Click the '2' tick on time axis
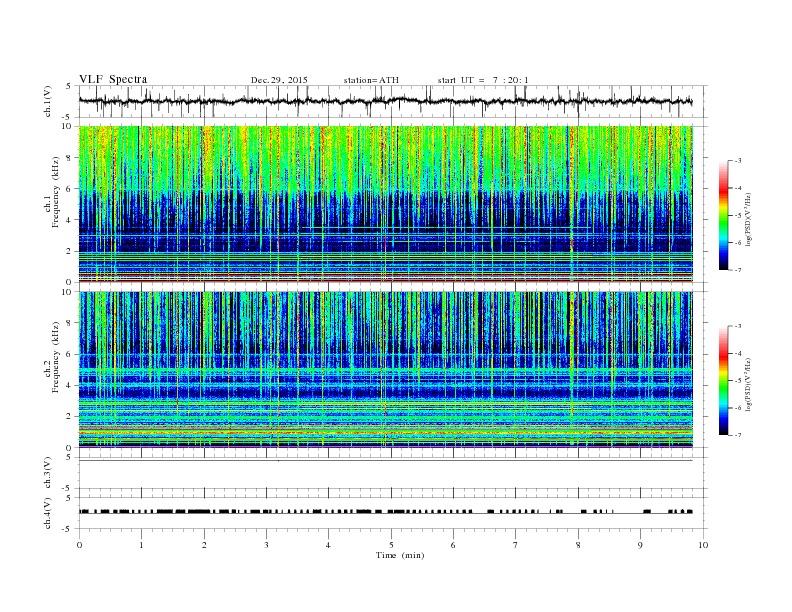The height and width of the screenshot is (612, 792). click(x=204, y=545)
